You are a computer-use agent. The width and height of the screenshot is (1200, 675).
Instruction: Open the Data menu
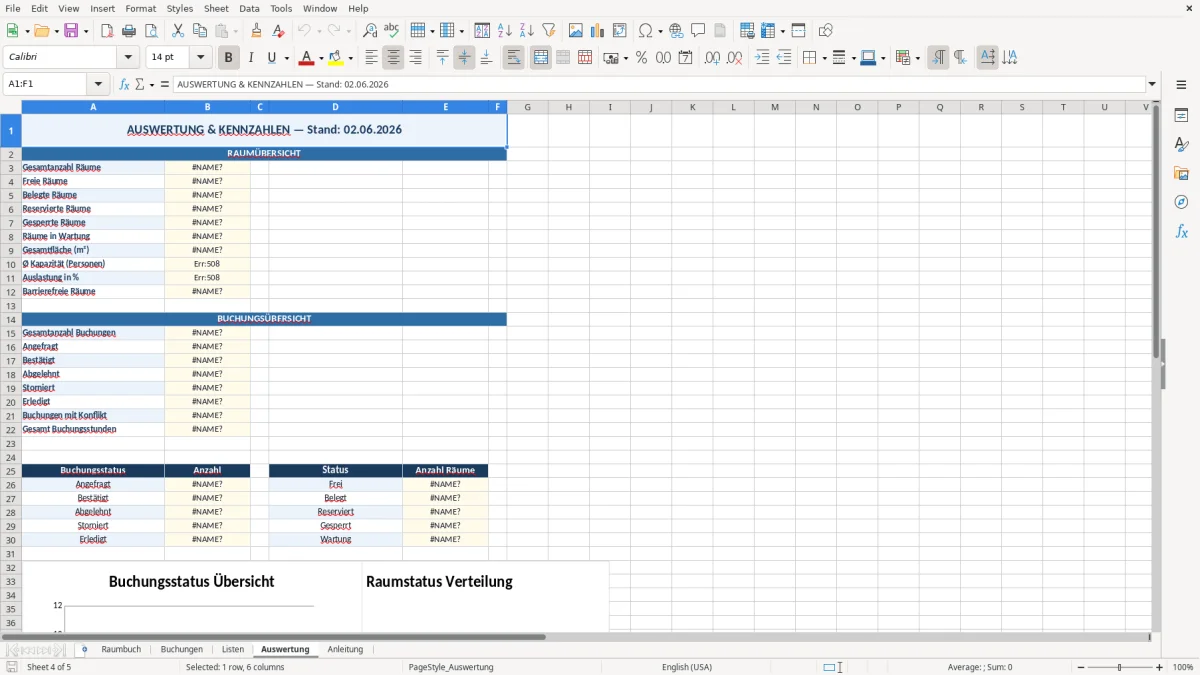click(249, 8)
